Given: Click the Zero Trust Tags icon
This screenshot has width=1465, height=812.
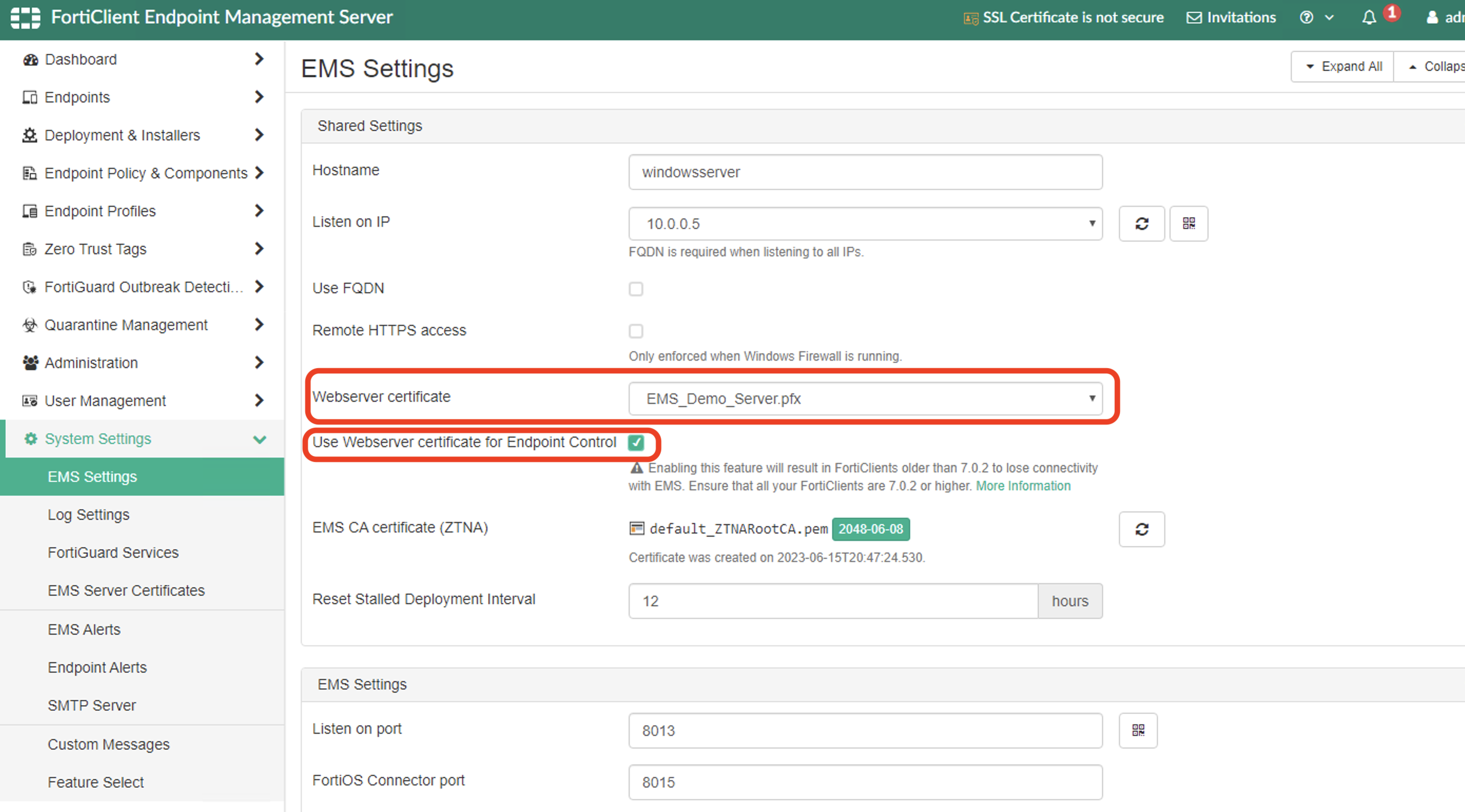Looking at the screenshot, I should coord(30,249).
